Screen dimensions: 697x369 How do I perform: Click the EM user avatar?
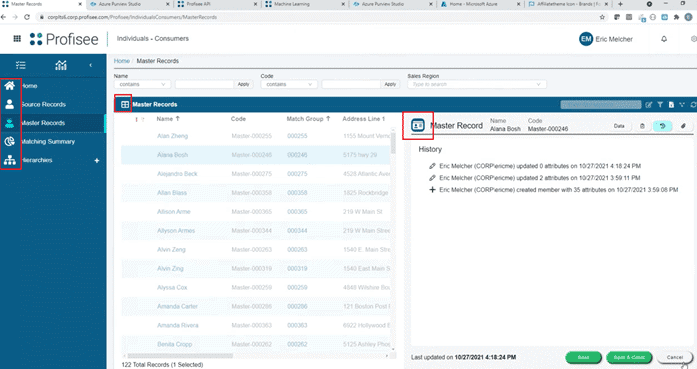pos(586,39)
